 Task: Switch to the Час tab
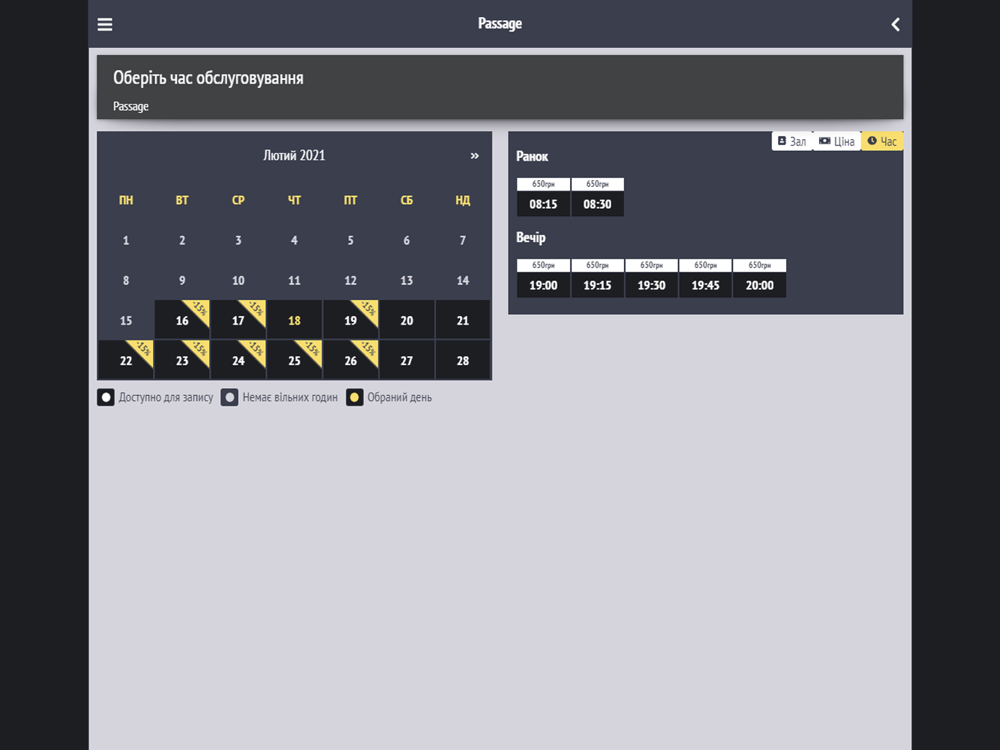(882, 141)
